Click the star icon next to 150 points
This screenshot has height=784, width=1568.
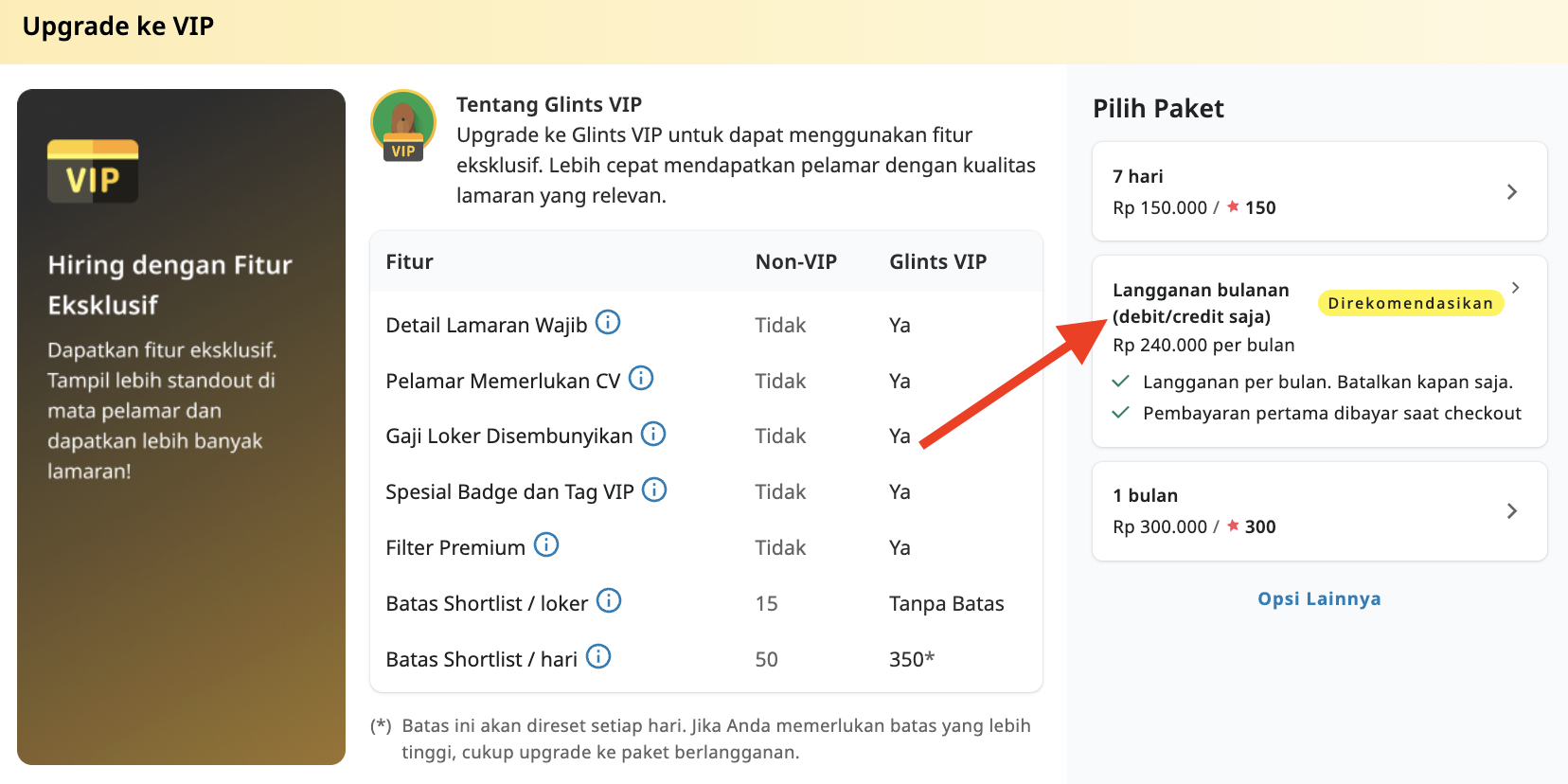(1233, 206)
